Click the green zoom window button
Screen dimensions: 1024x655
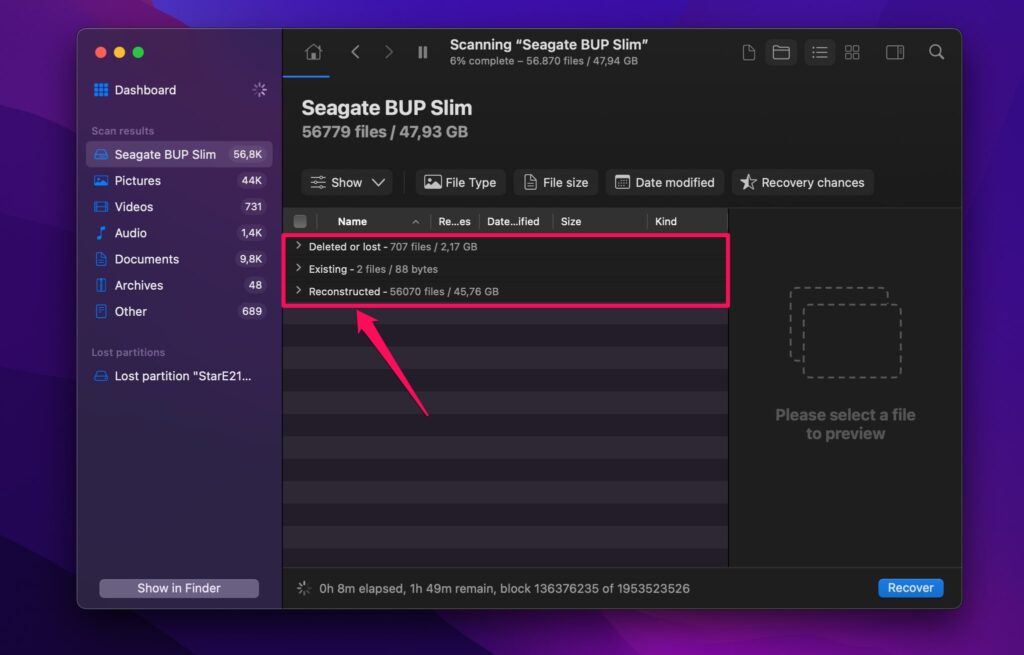pos(138,52)
